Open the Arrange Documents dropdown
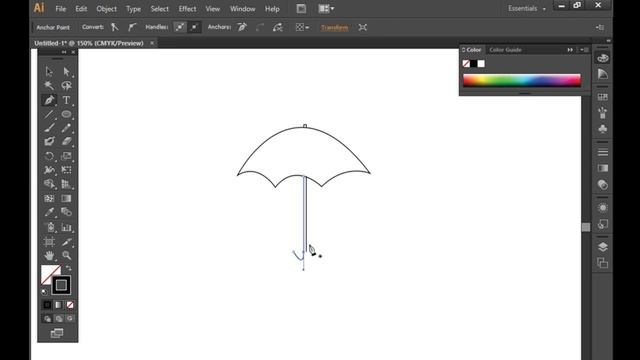 (326, 9)
